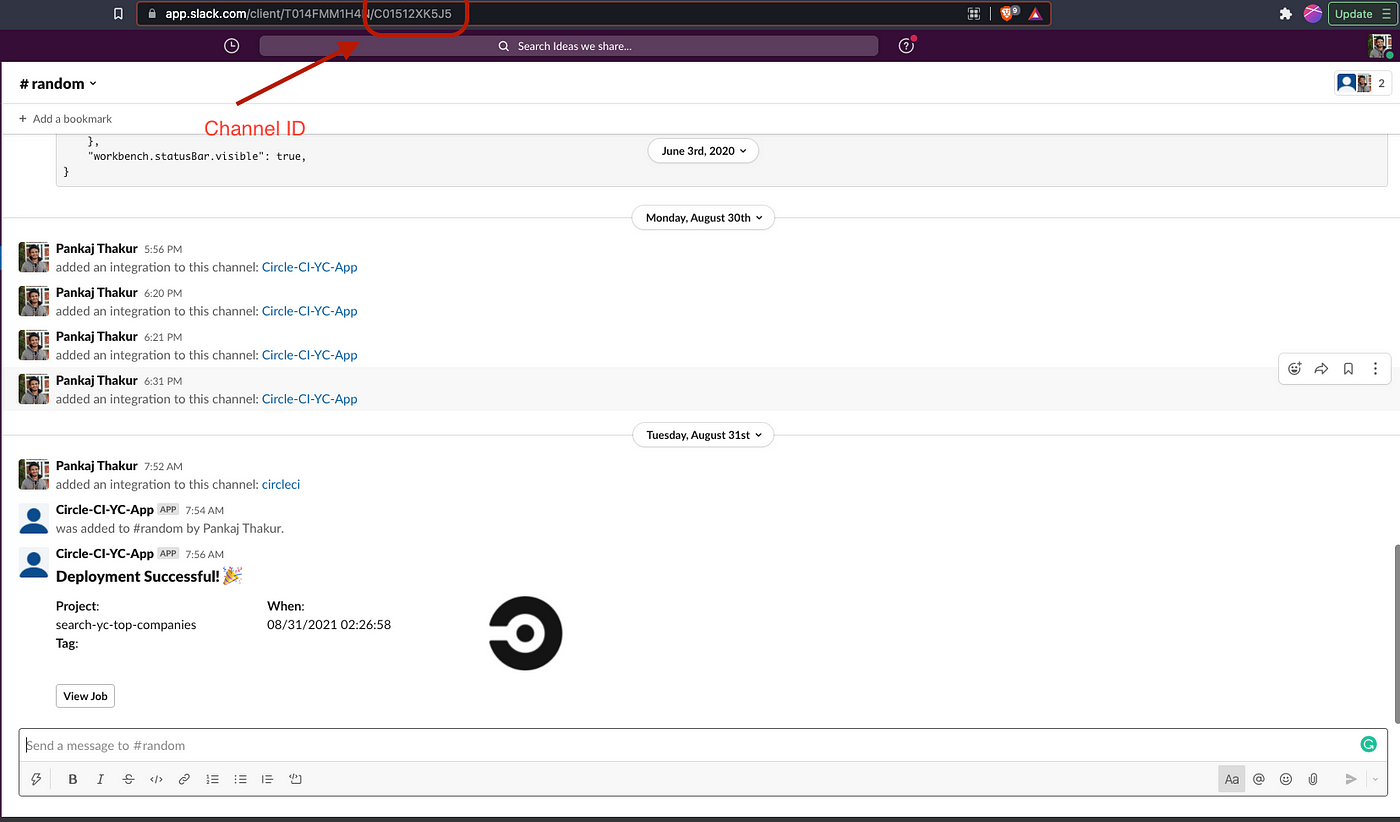Add a reaction to the 6:31 PM message
Viewport: 1400px width, 822px height.
pos(1294,368)
